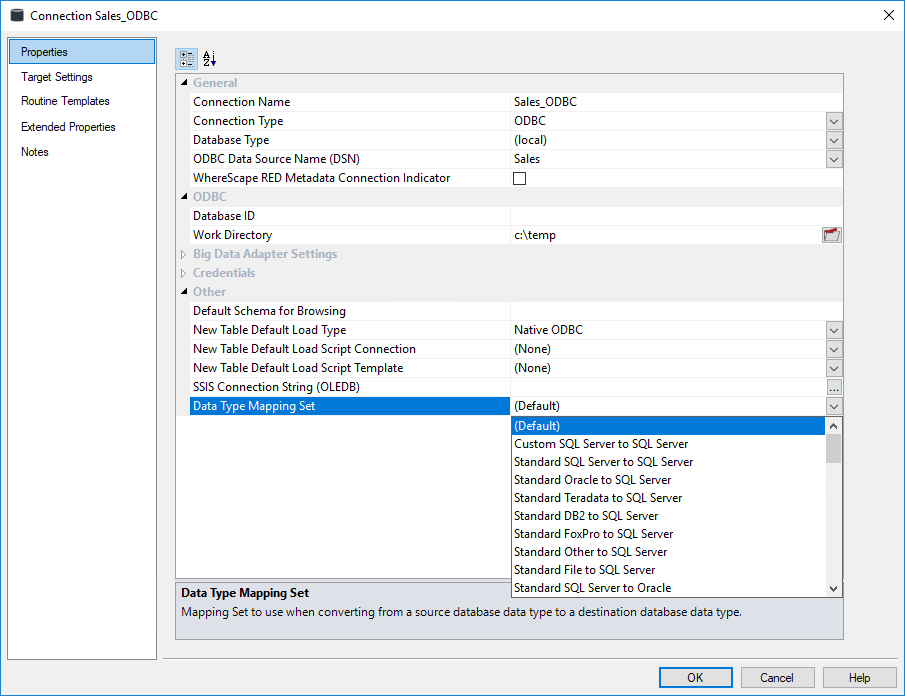The width and height of the screenshot is (905, 696).
Task: Expand the Credentials section
Action: [184, 273]
